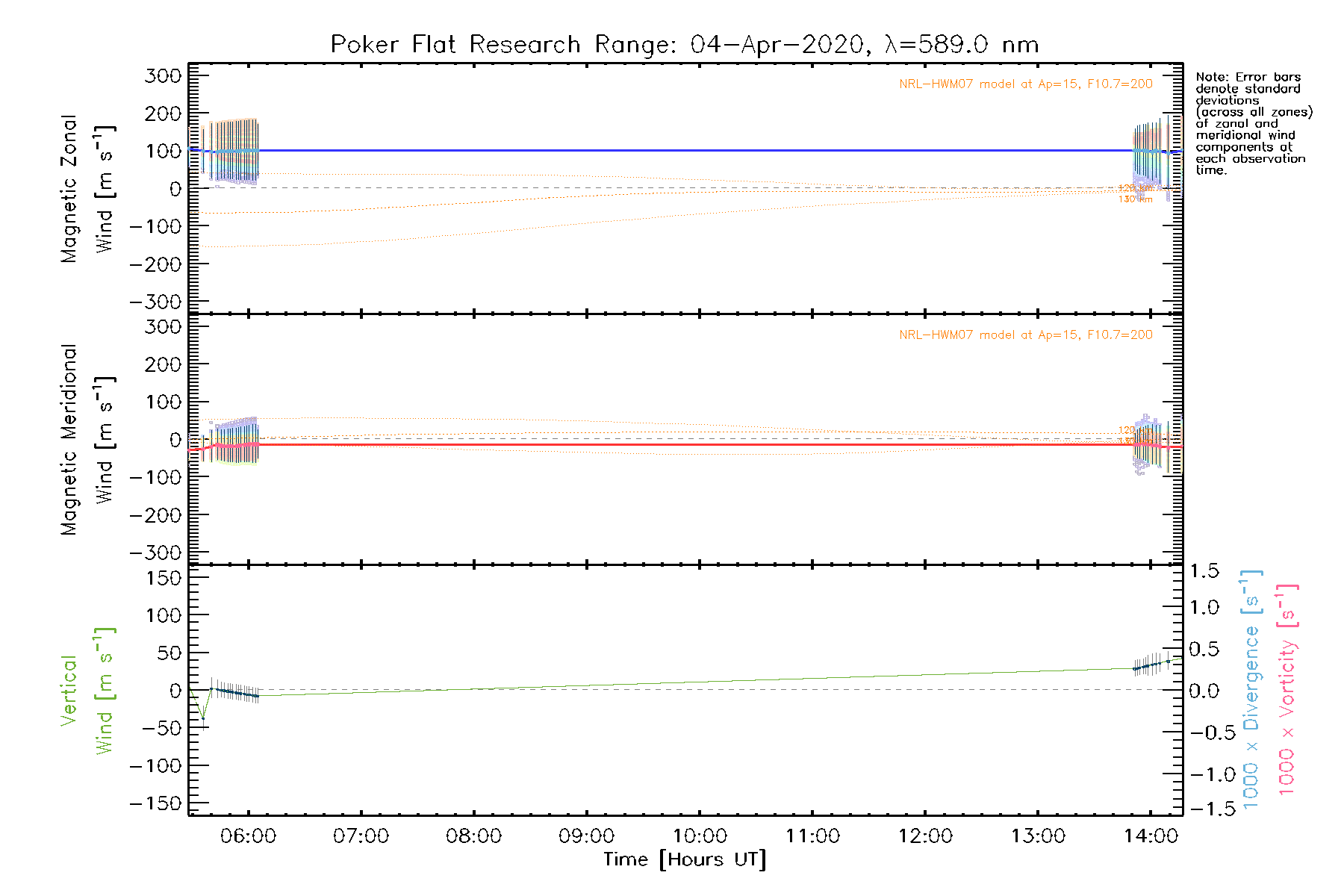Click the 0.5 tick on divergence axis
This screenshot has width=1344, height=896.
tap(1205, 649)
